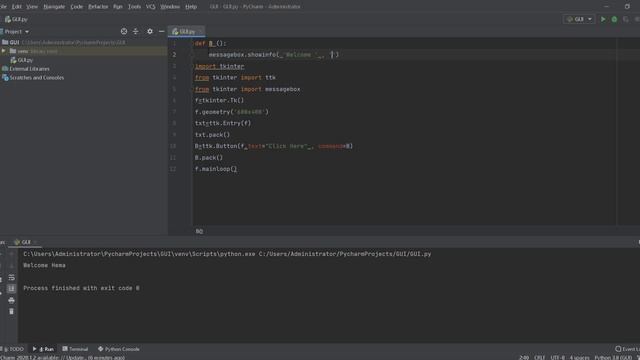Toggle scroll to end in the Run console
The width and height of the screenshot is (640, 360).
tap(11, 289)
